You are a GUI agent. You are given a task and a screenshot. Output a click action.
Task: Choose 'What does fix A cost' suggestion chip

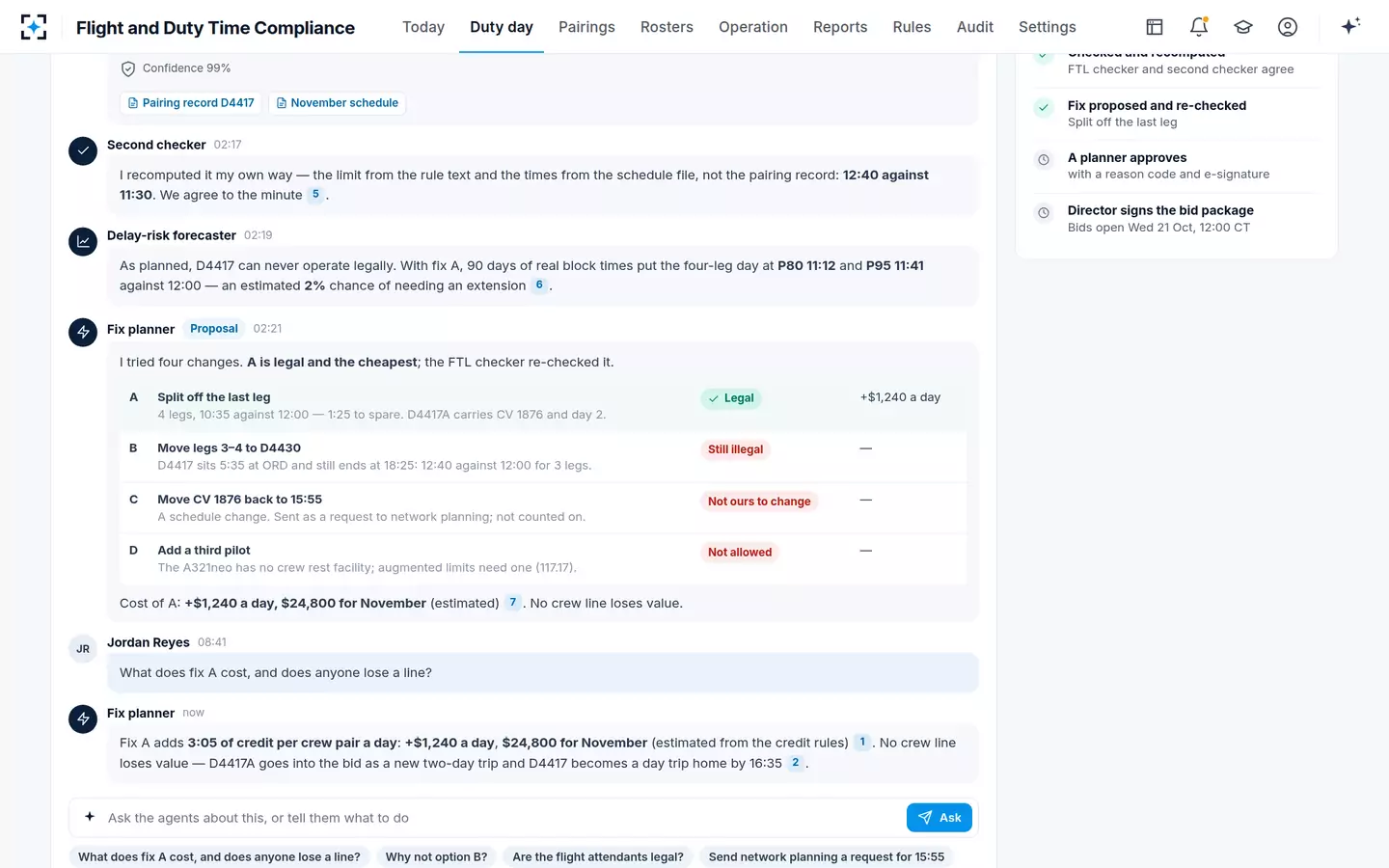[x=219, y=856]
